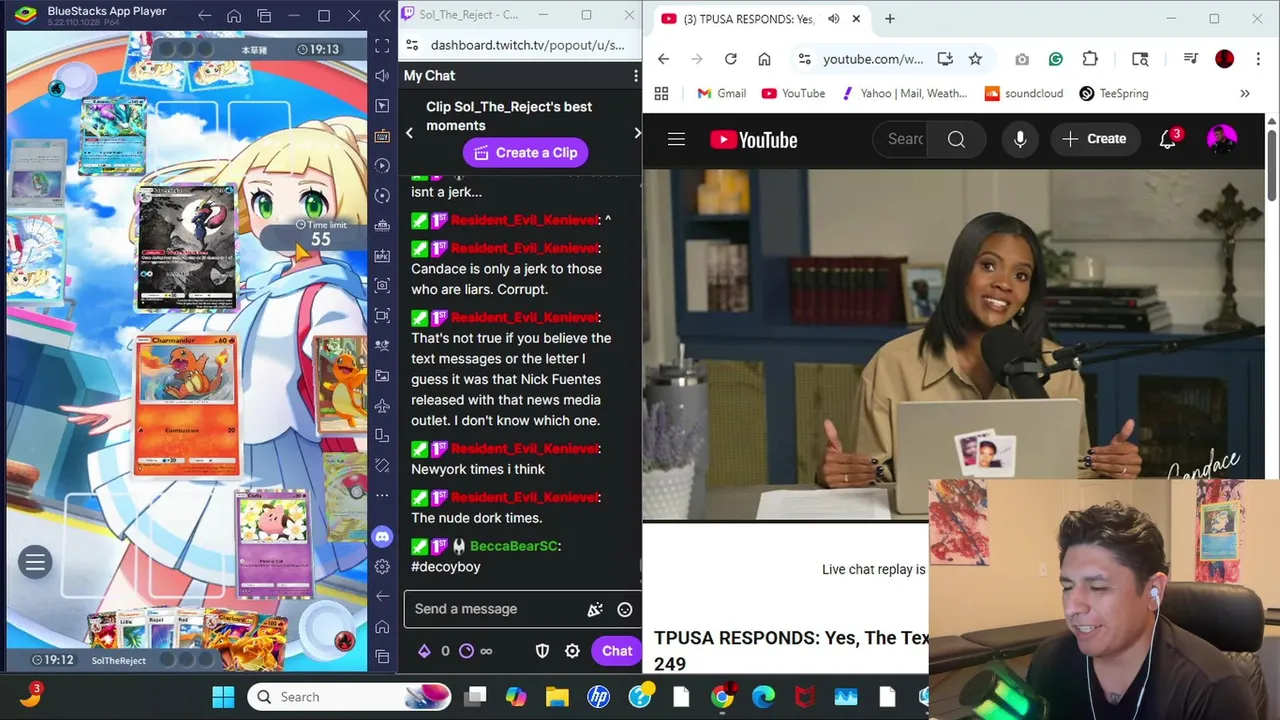Click the purple Chat send button
This screenshot has width=1280, height=720.
[617, 651]
